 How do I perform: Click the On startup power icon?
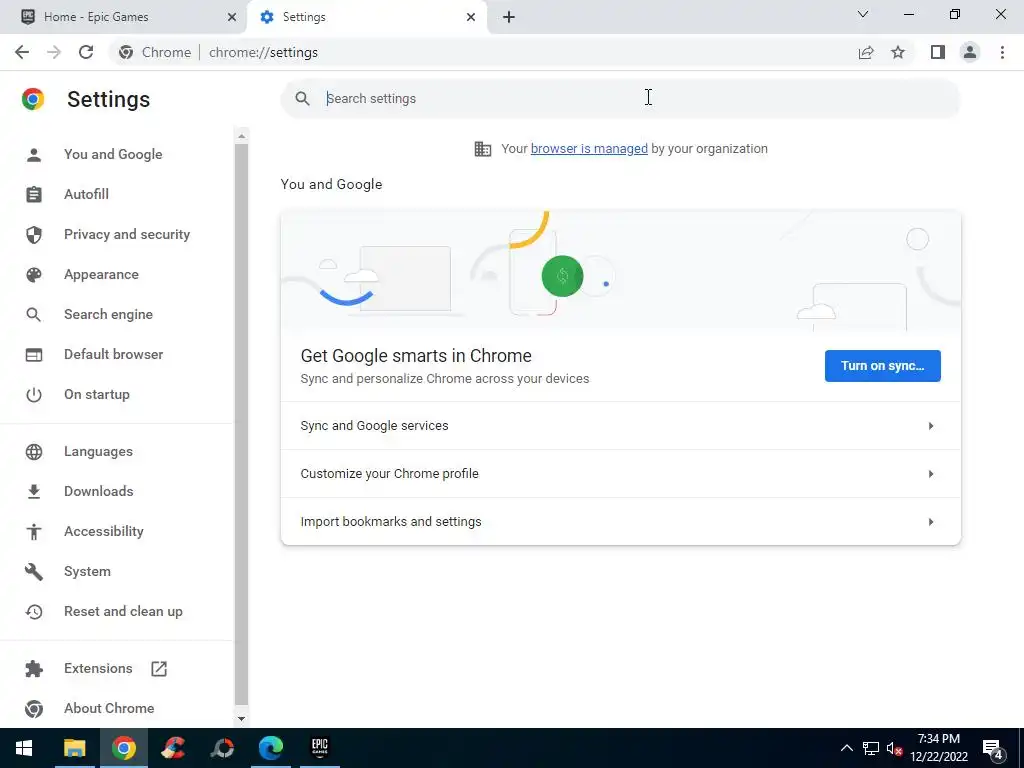click(34, 394)
